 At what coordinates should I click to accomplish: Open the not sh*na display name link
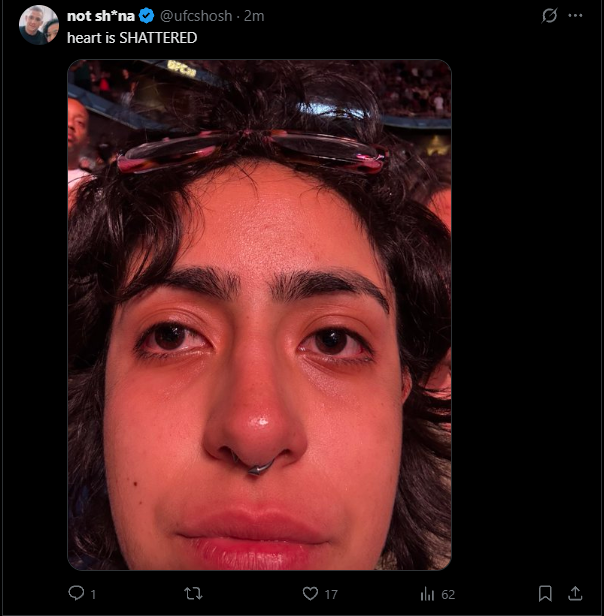(x=101, y=16)
